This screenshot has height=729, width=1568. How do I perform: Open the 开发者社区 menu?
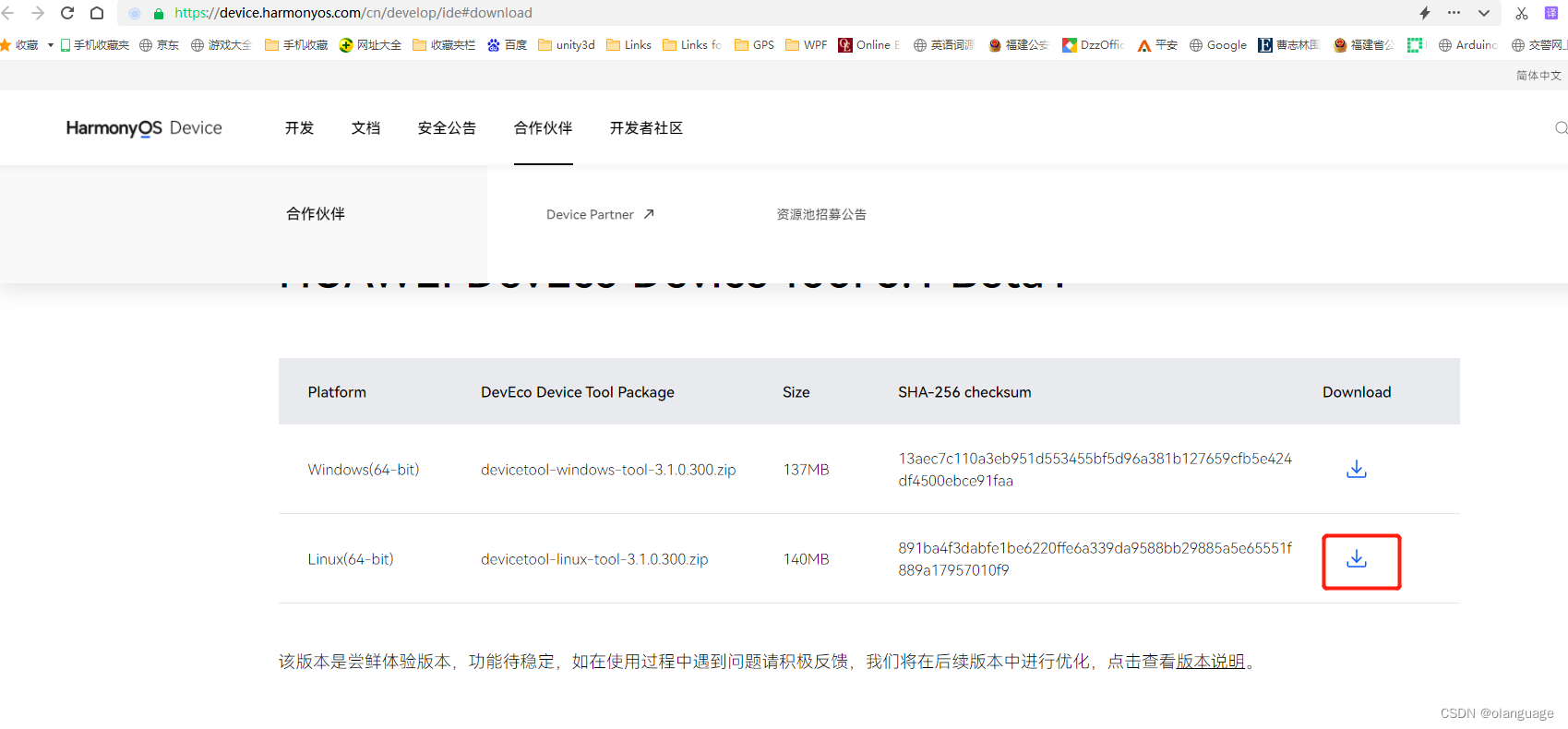click(646, 128)
